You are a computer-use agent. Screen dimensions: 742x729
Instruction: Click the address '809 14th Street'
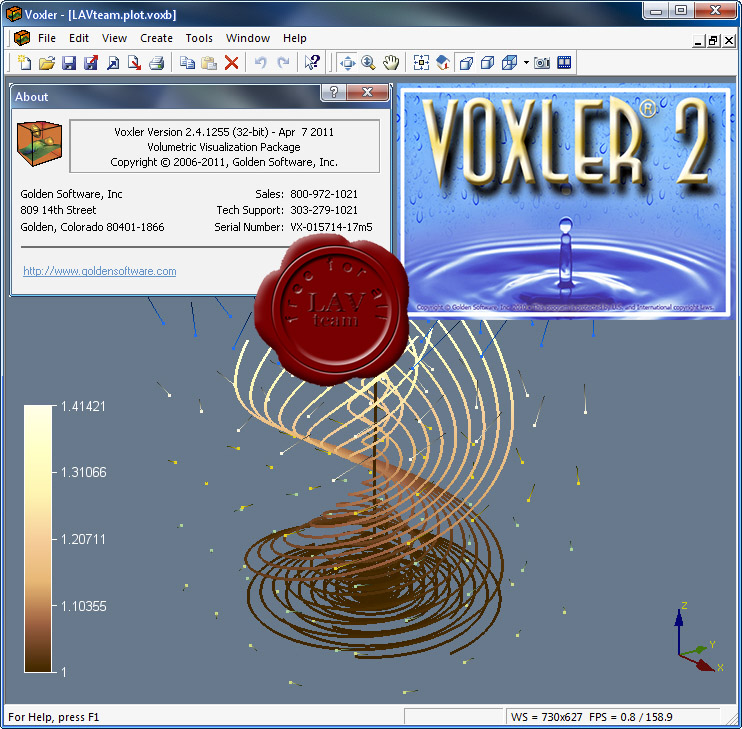tap(58, 210)
